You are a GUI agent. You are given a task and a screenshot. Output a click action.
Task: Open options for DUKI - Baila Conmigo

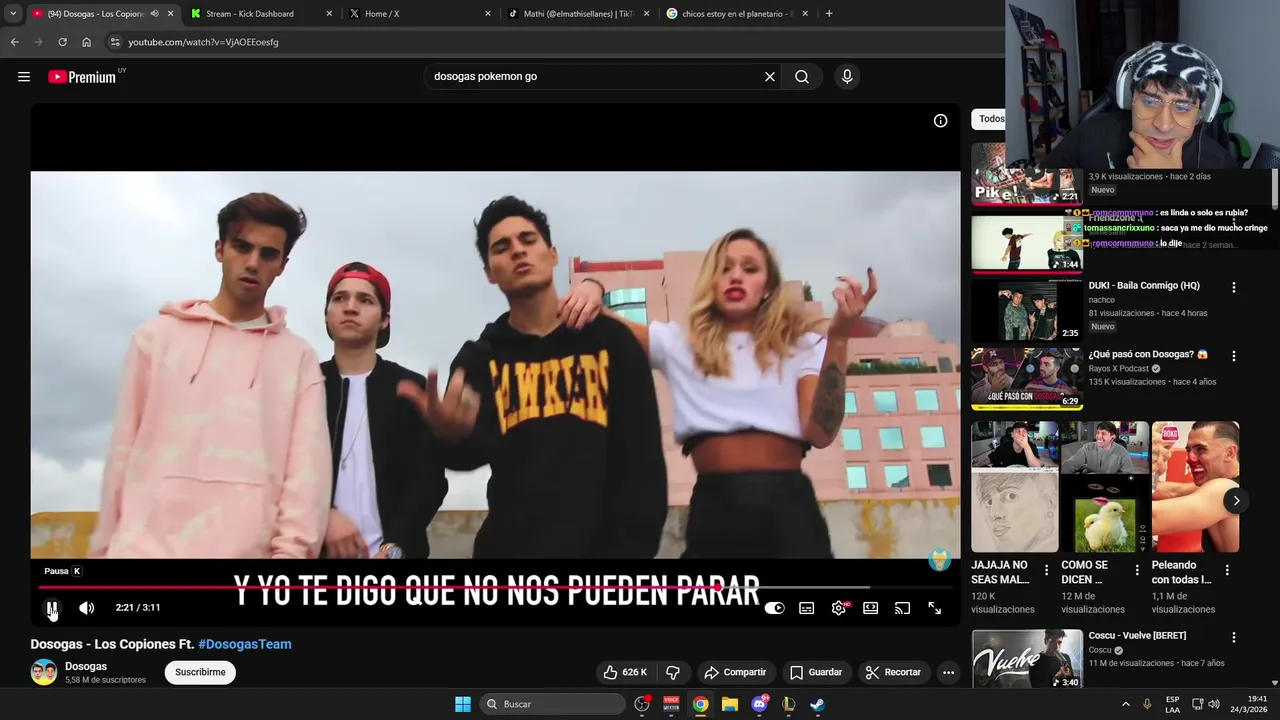[1233, 287]
